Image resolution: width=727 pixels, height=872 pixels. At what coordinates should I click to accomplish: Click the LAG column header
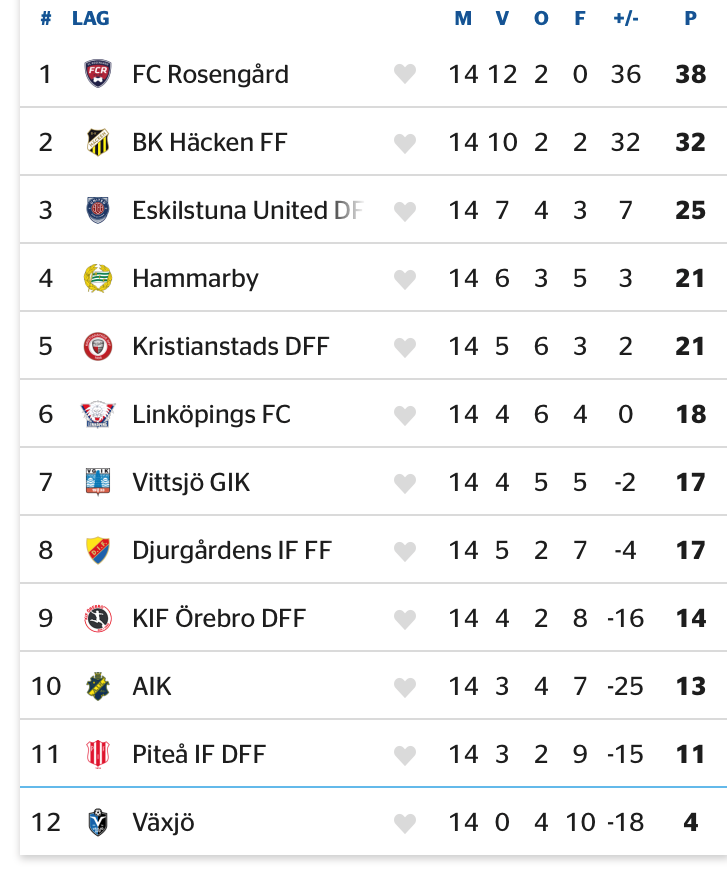click(91, 19)
